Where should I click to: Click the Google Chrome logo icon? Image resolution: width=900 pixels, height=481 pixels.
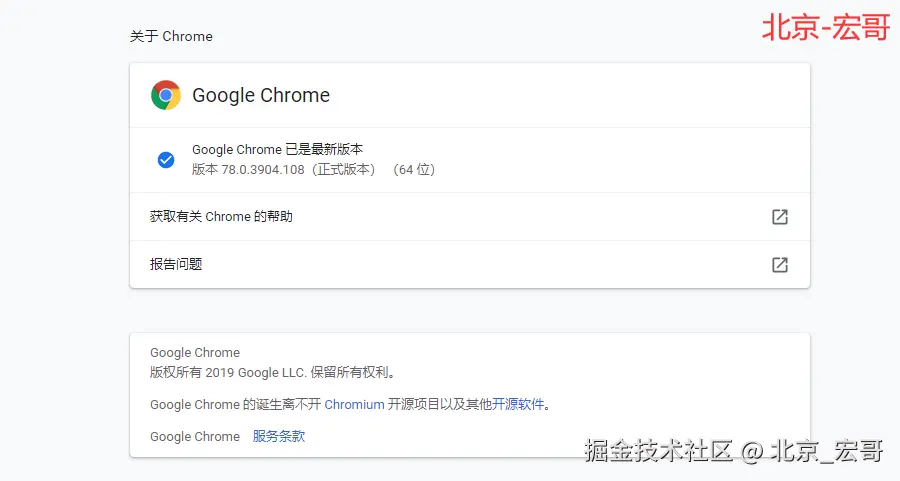point(166,95)
